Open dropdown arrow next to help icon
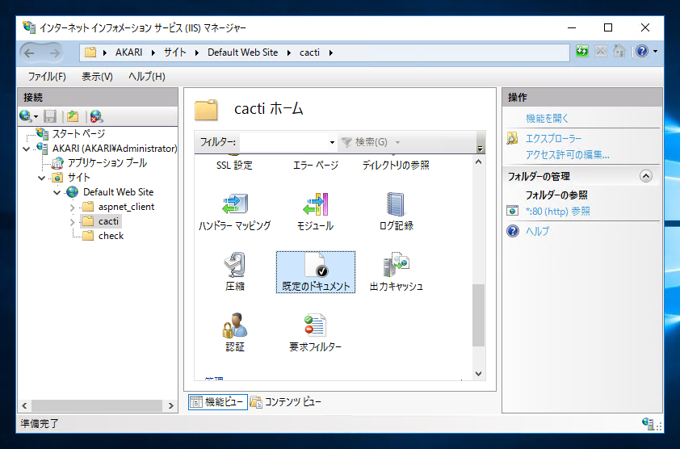680x449 pixels. click(x=655, y=52)
